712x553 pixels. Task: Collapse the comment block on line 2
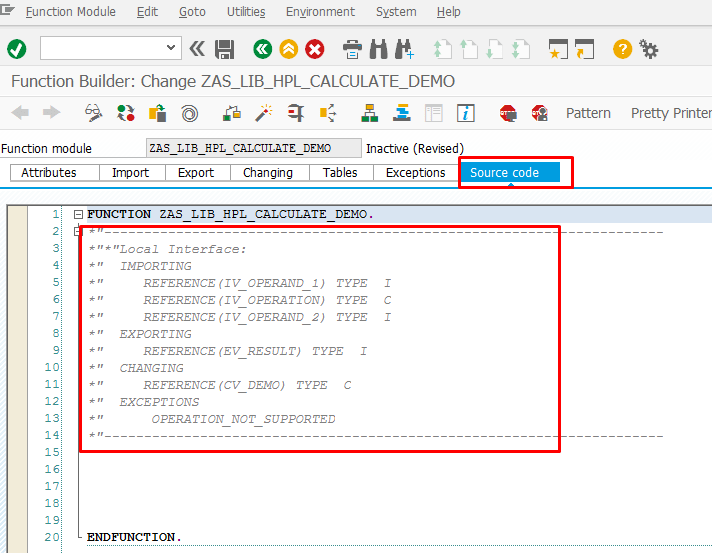click(x=77, y=232)
